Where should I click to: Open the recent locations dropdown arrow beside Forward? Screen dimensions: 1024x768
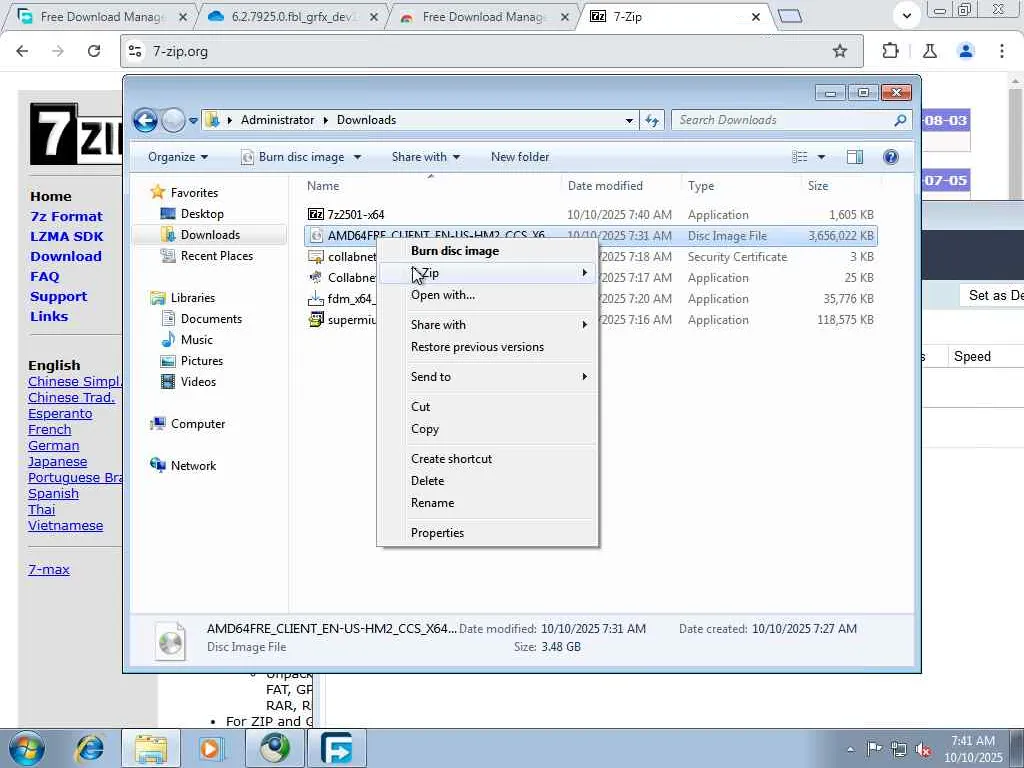click(x=193, y=120)
